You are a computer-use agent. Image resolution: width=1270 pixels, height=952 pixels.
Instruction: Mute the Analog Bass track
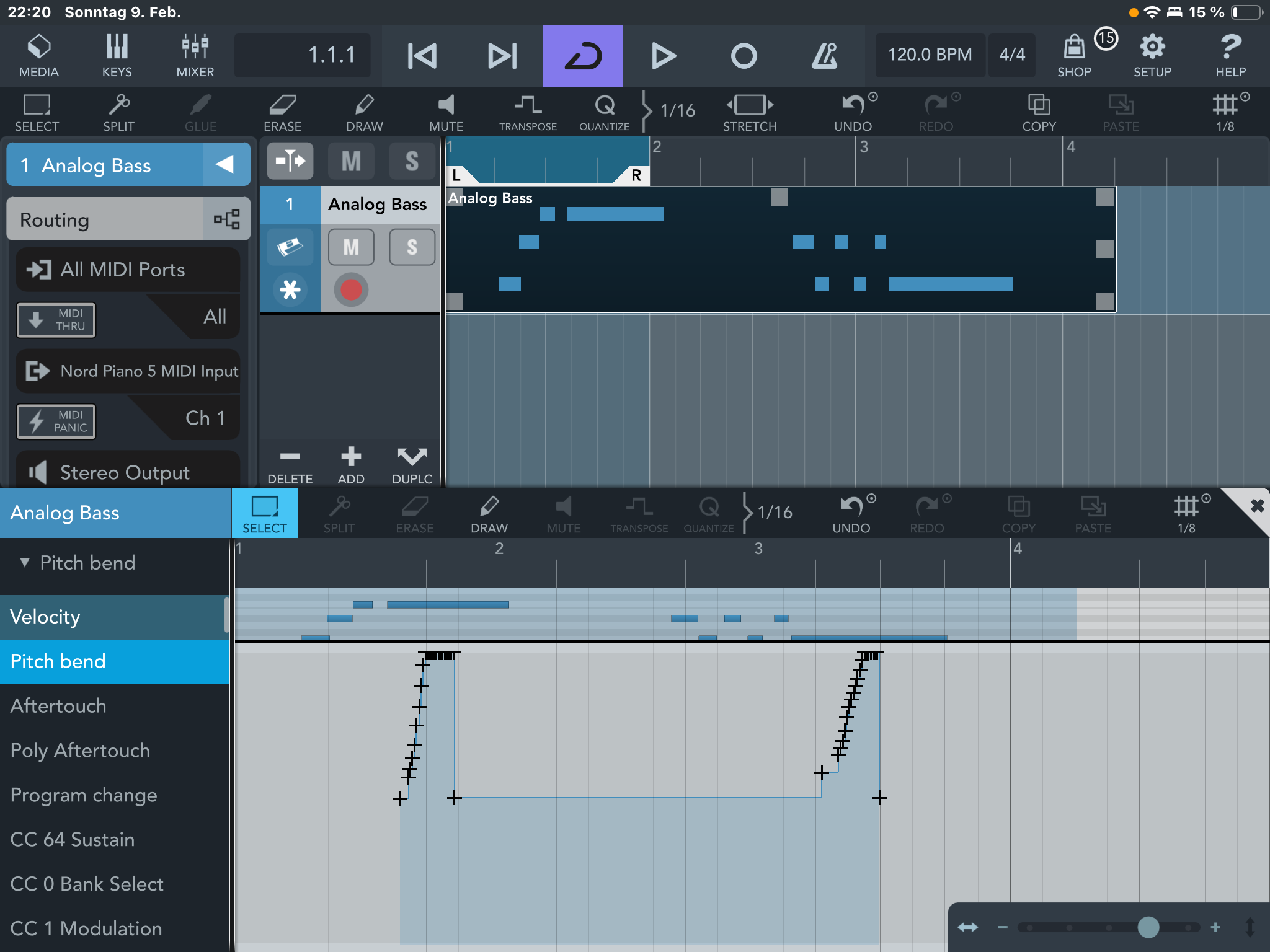click(351, 247)
